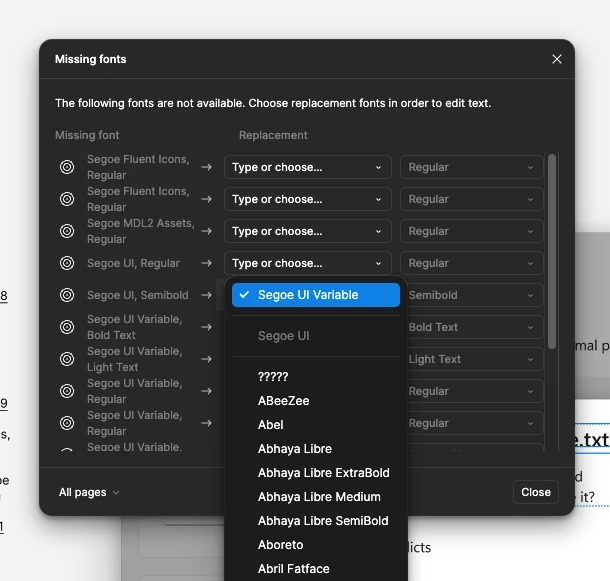Select ABeeZee from the font list
This screenshot has width=610, height=581.
click(x=316, y=401)
